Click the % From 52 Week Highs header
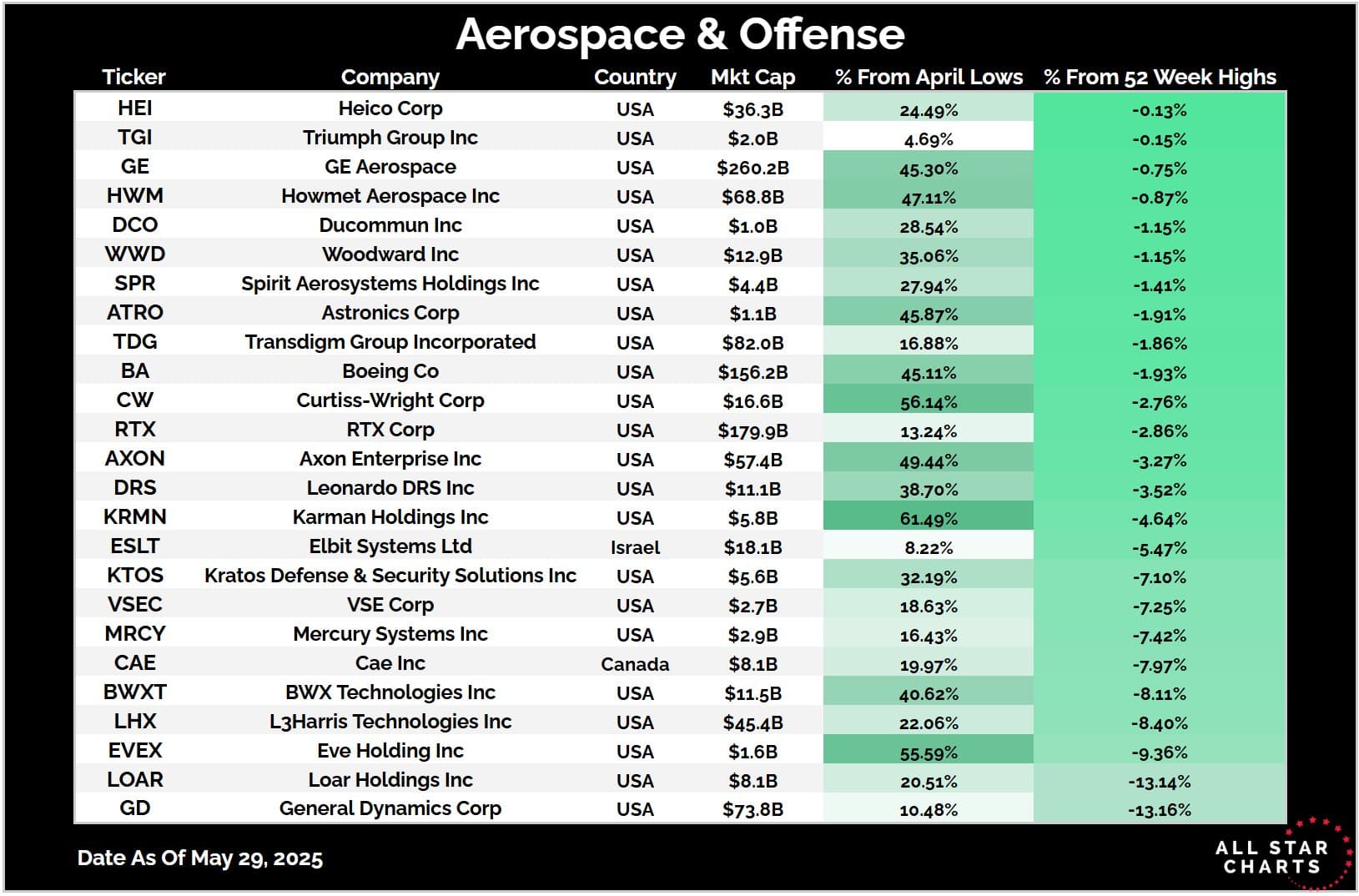The image size is (1359, 896). (1160, 77)
